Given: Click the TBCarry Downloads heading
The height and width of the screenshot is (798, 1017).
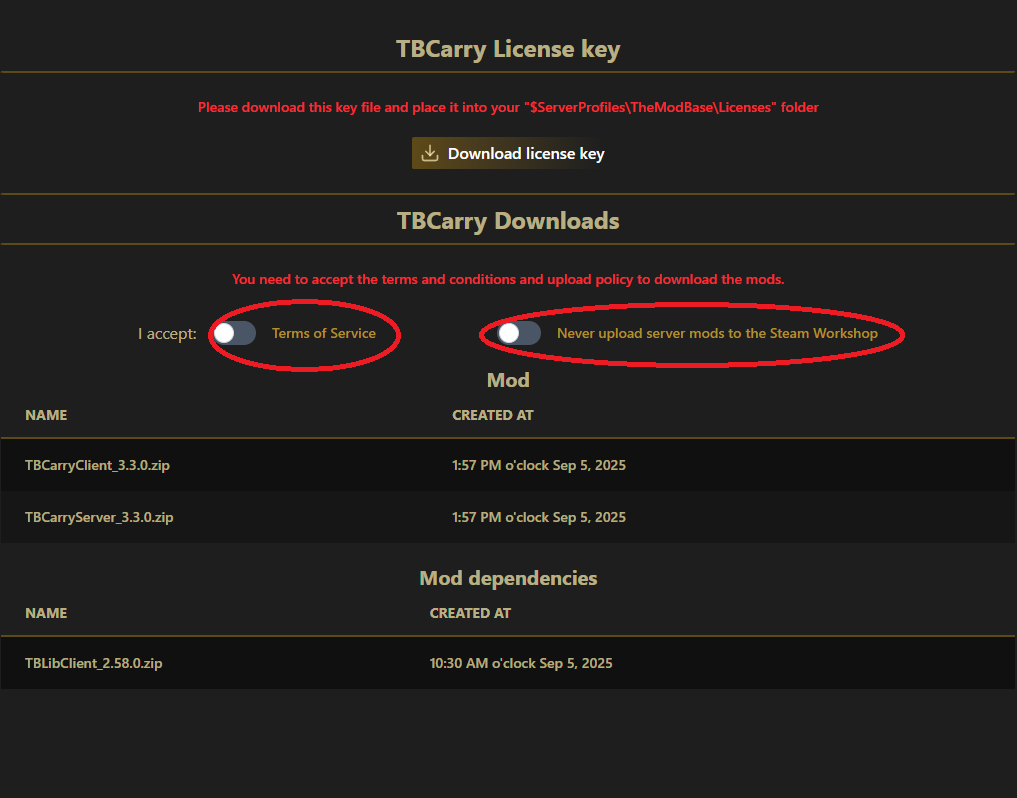Looking at the screenshot, I should [508, 221].
